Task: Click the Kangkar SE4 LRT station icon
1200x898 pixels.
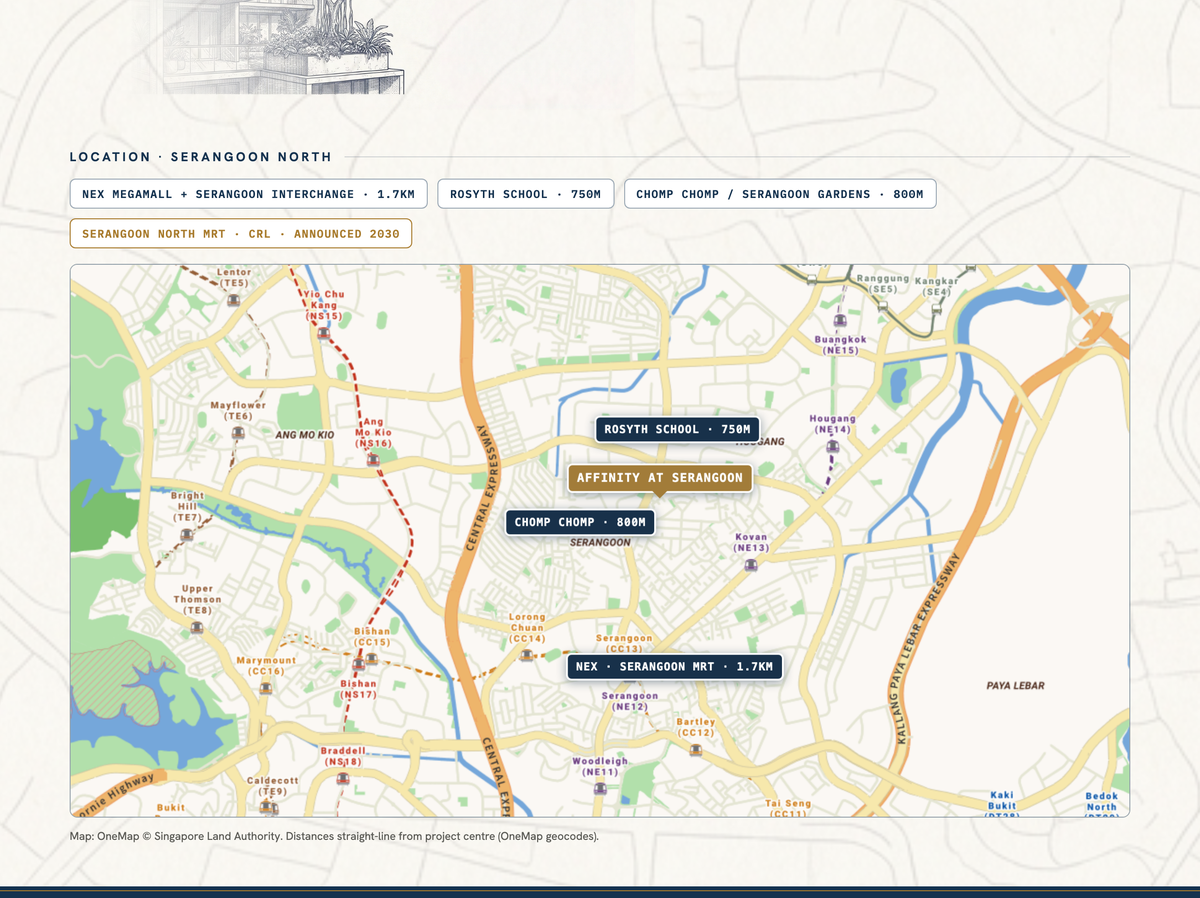Action: click(x=936, y=309)
